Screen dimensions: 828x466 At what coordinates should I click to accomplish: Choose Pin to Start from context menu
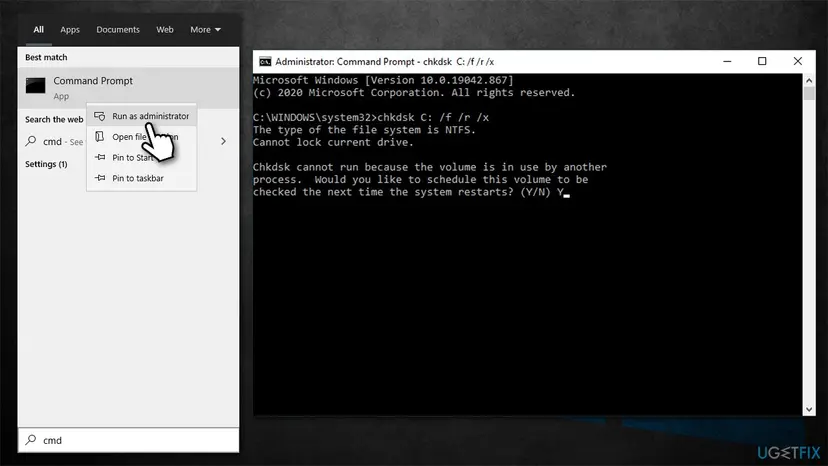pyautogui.click(x=142, y=157)
